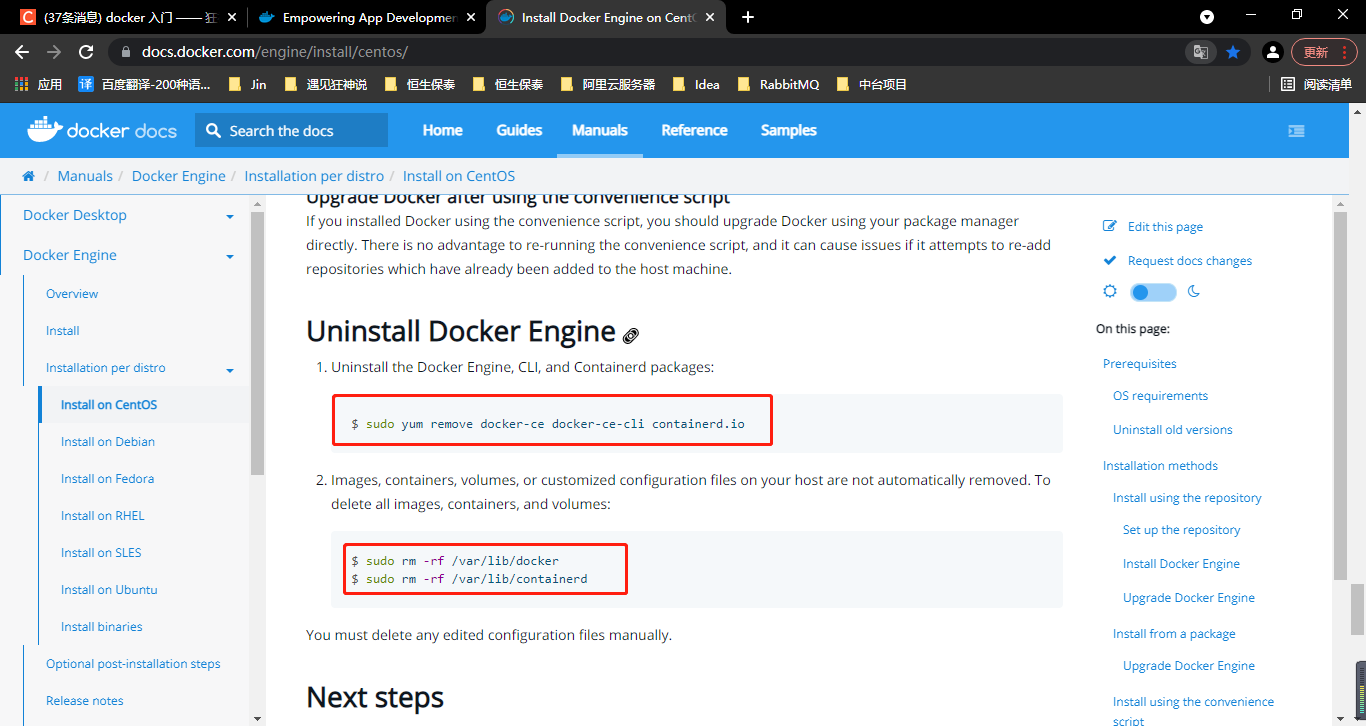Click the sidebar scrollbar thumb
Image resolution: width=1366 pixels, height=726 pixels.
tap(257, 343)
